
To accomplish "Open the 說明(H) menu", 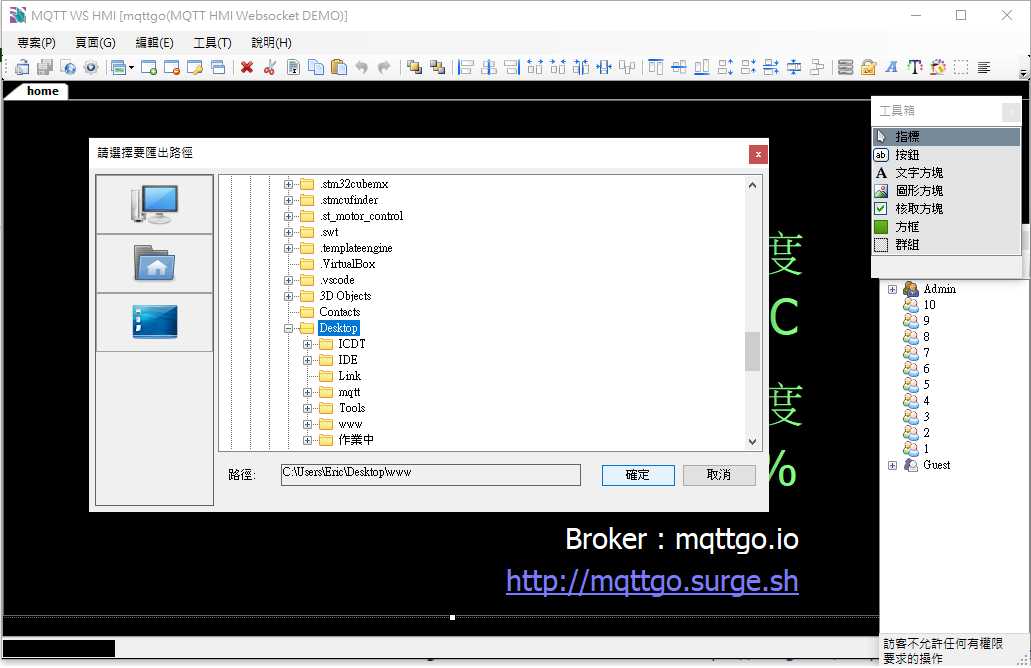I will (272, 43).
